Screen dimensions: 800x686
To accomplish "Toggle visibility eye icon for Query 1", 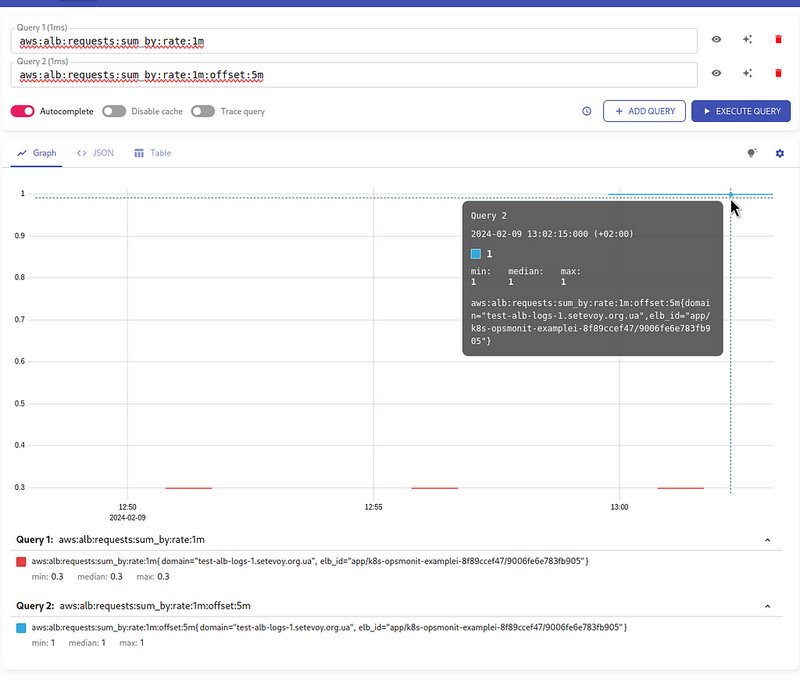I will pyautogui.click(x=716, y=40).
